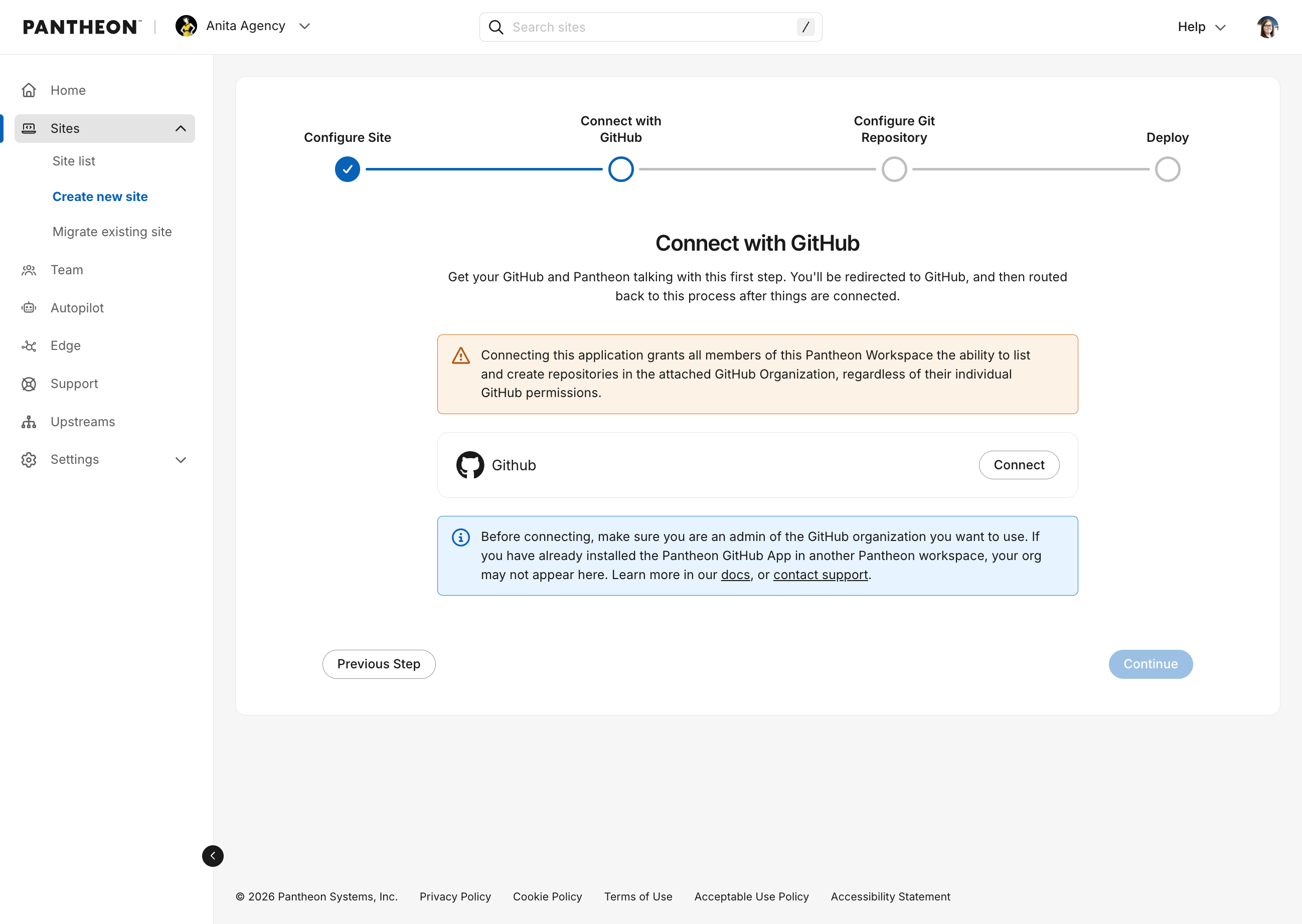Open the Anita Agency workspace dropdown chevron
1302x924 pixels.
[x=304, y=26]
